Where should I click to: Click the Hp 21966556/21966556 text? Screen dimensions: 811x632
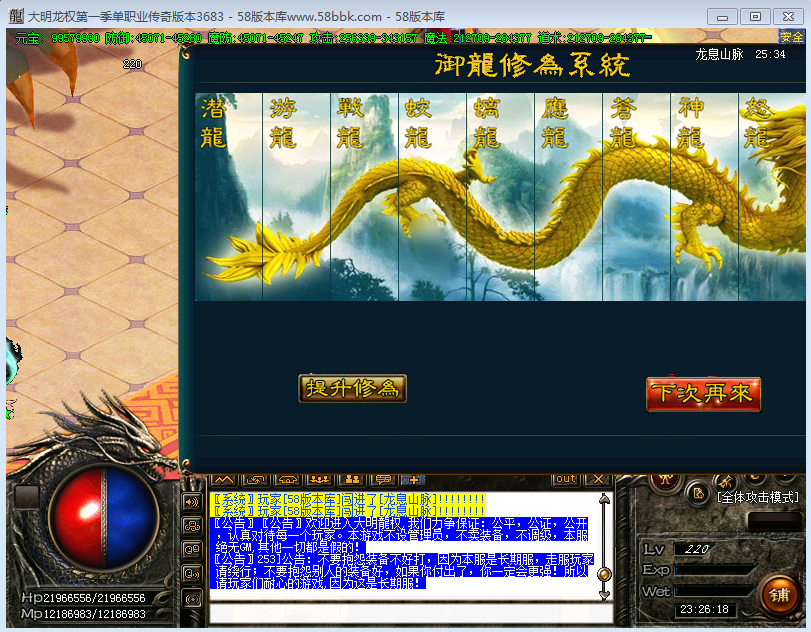[x=84, y=598]
